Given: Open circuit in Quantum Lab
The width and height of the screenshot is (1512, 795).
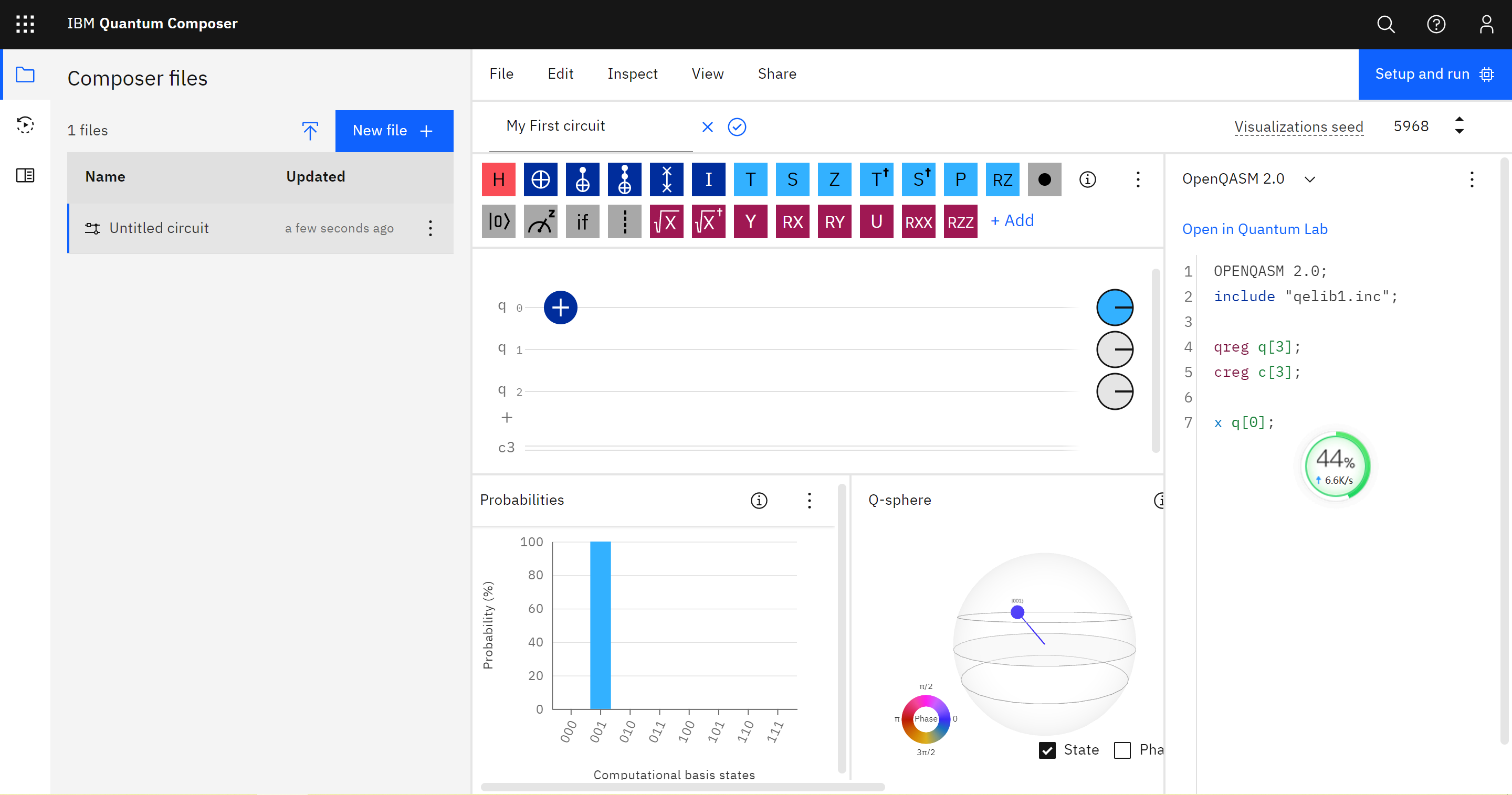Looking at the screenshot, I should click(x=1254, y=229).
